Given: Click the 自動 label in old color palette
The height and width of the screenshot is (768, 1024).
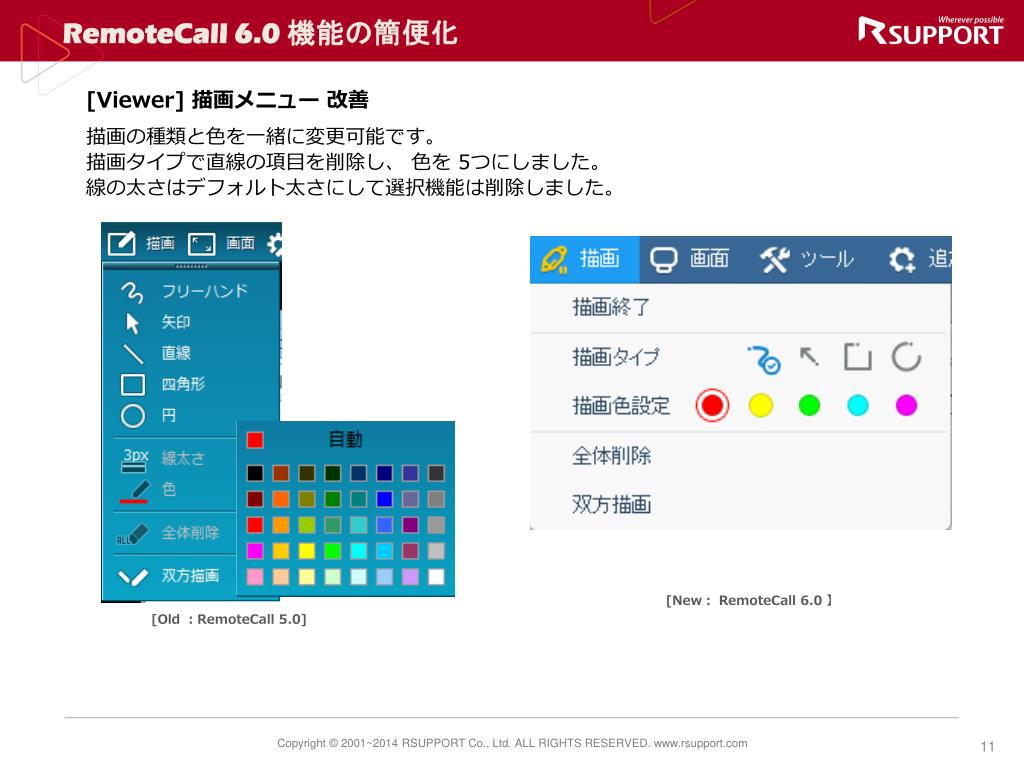Looking at the screenshot, I should click(x=345, y=440).
